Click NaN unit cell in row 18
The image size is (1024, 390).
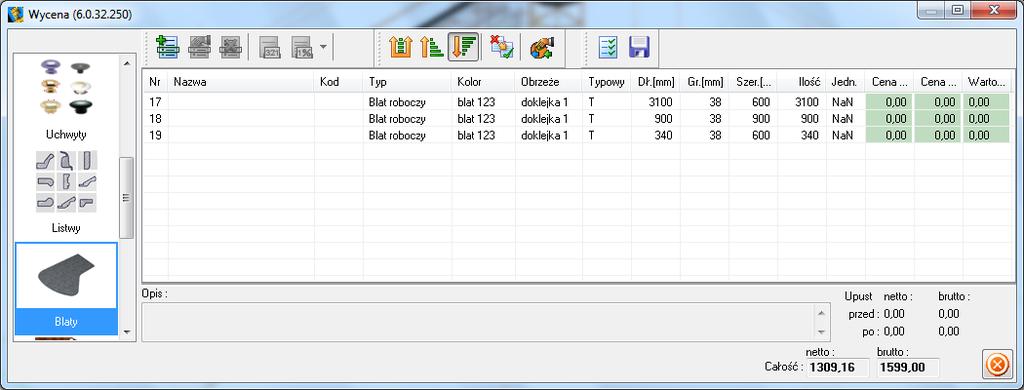point(842,119)
